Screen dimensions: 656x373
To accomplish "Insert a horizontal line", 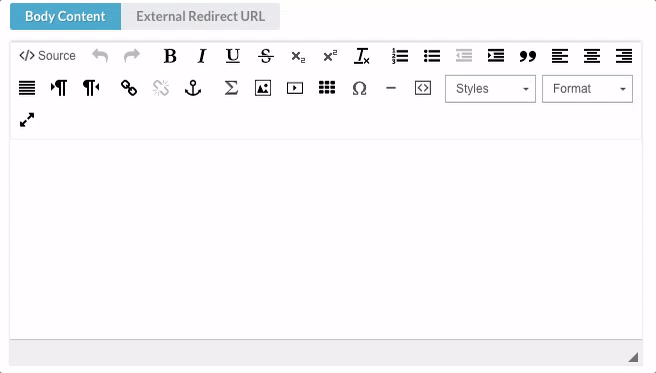I will (x=391, y=88).
